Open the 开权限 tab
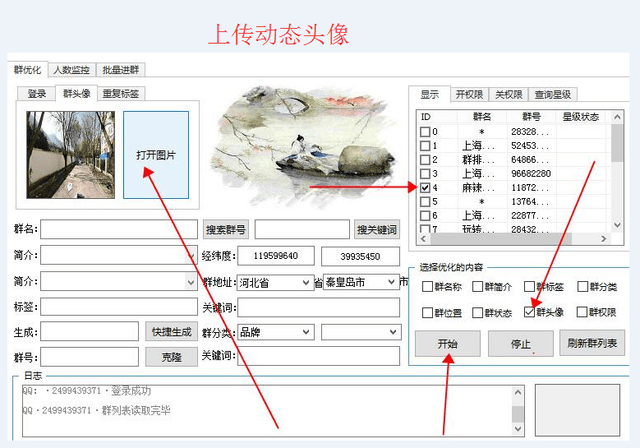Image resolution: width=640 pixels, height=448 pixels. (x=469, y=95)
